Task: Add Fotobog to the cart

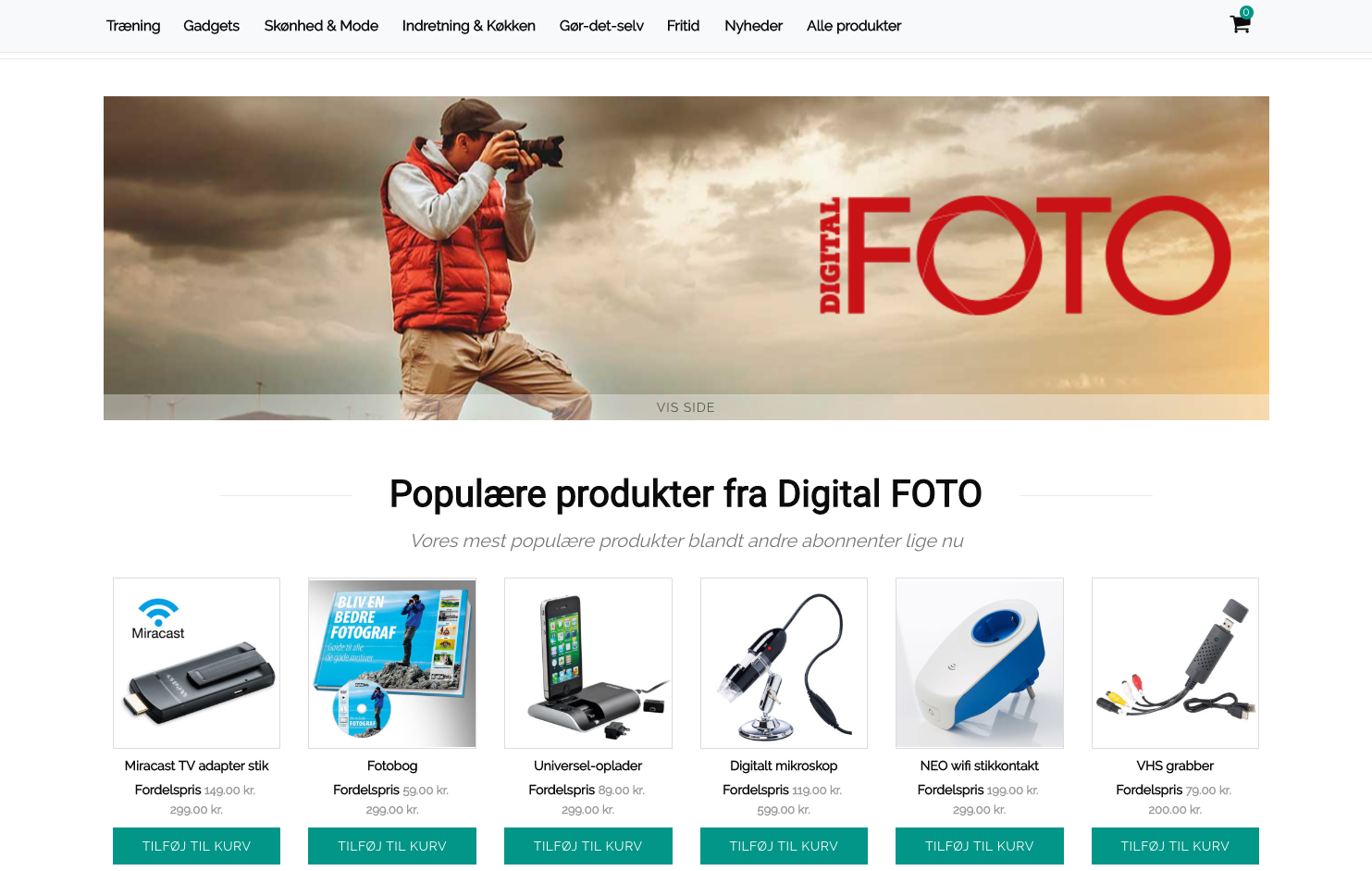Action: click(392, 846)
